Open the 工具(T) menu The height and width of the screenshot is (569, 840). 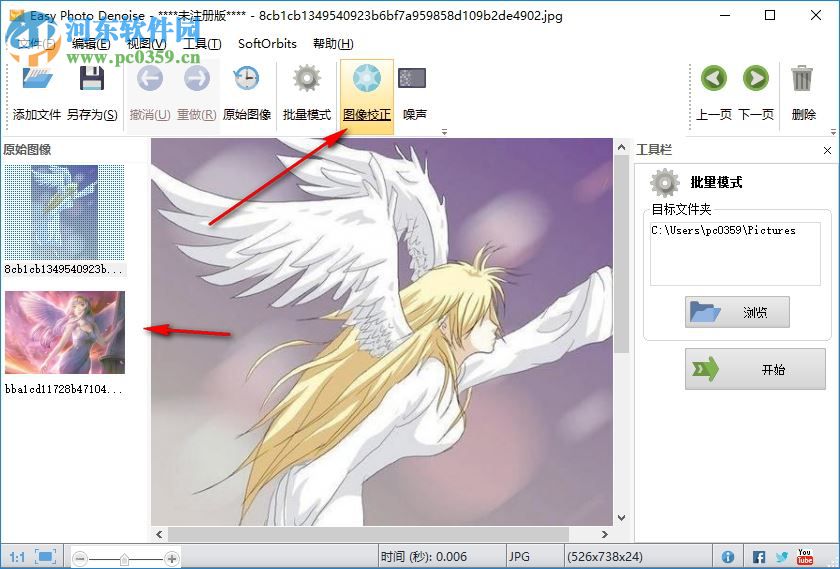(202, 44)
